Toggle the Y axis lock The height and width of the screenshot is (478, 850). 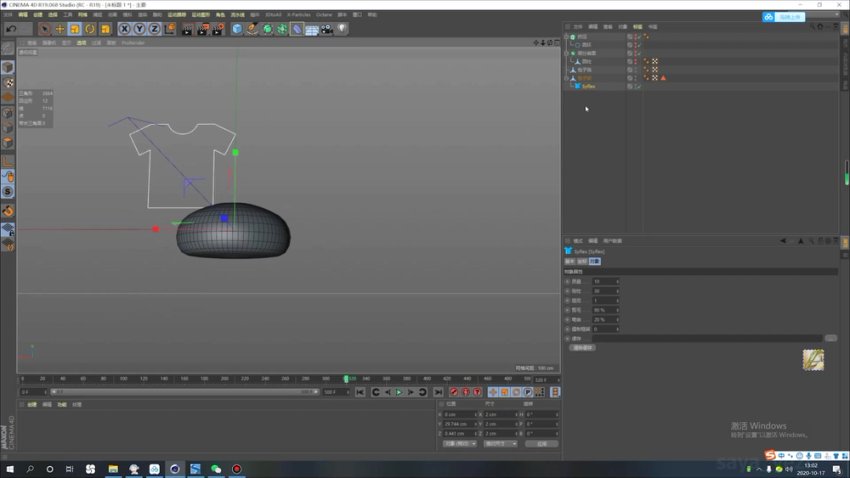tap(139, 29)
